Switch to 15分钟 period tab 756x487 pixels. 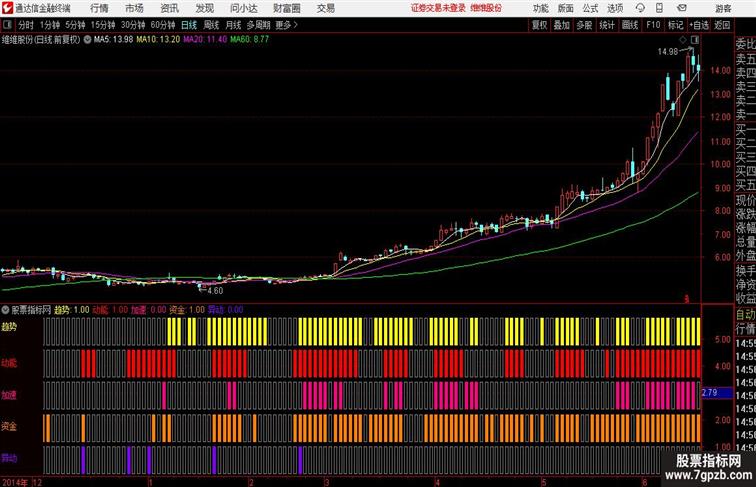103,25
